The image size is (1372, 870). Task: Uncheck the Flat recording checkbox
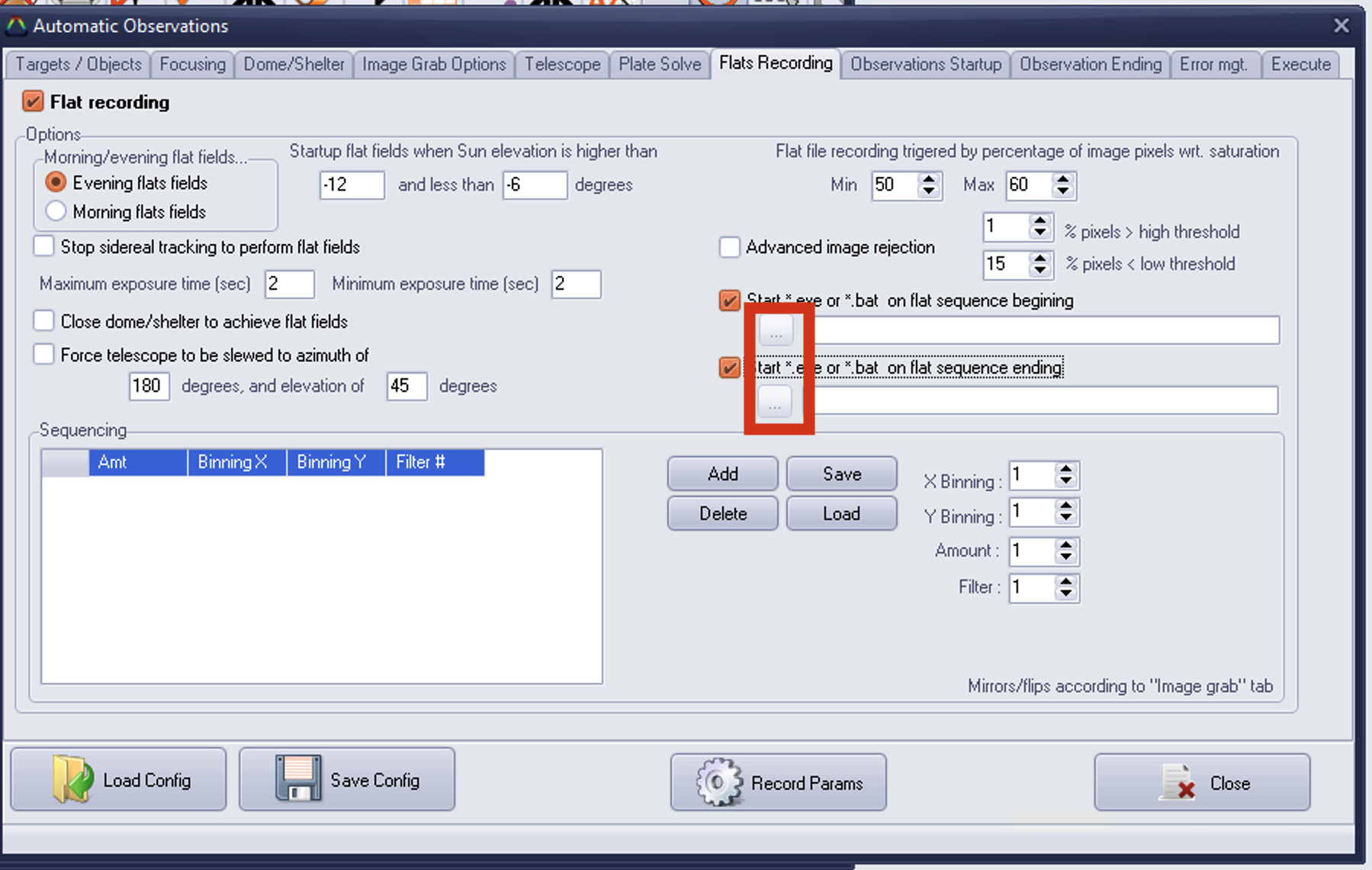pos(33,101)
